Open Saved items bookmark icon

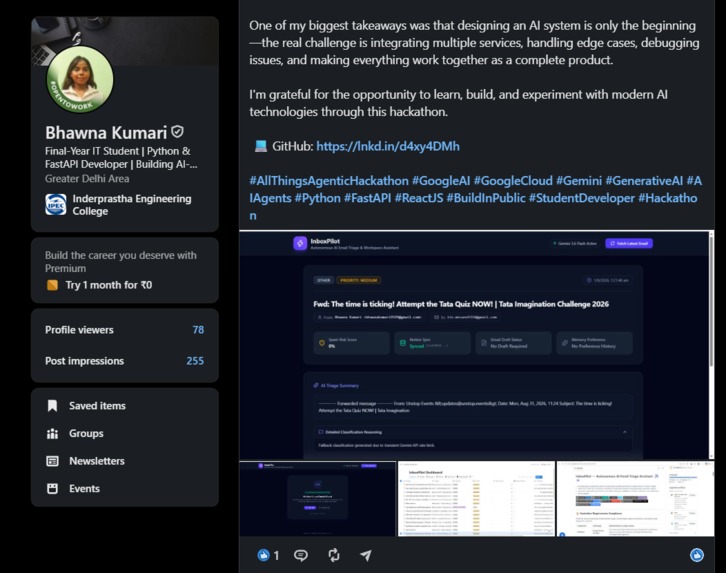[52, 406]
